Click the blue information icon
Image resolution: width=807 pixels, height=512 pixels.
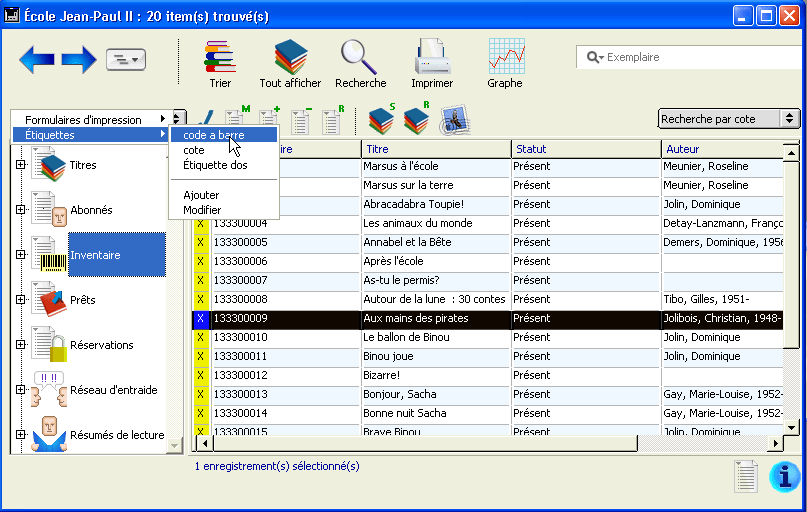pos(784,477)
